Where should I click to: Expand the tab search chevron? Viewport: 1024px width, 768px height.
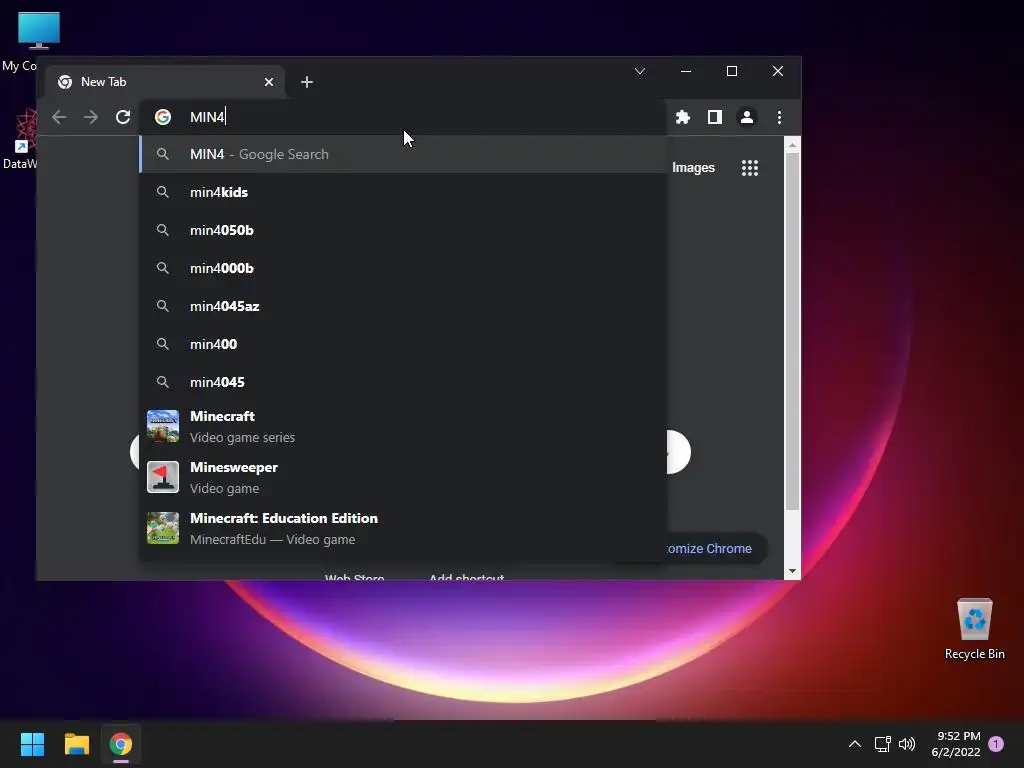point(640,71)
